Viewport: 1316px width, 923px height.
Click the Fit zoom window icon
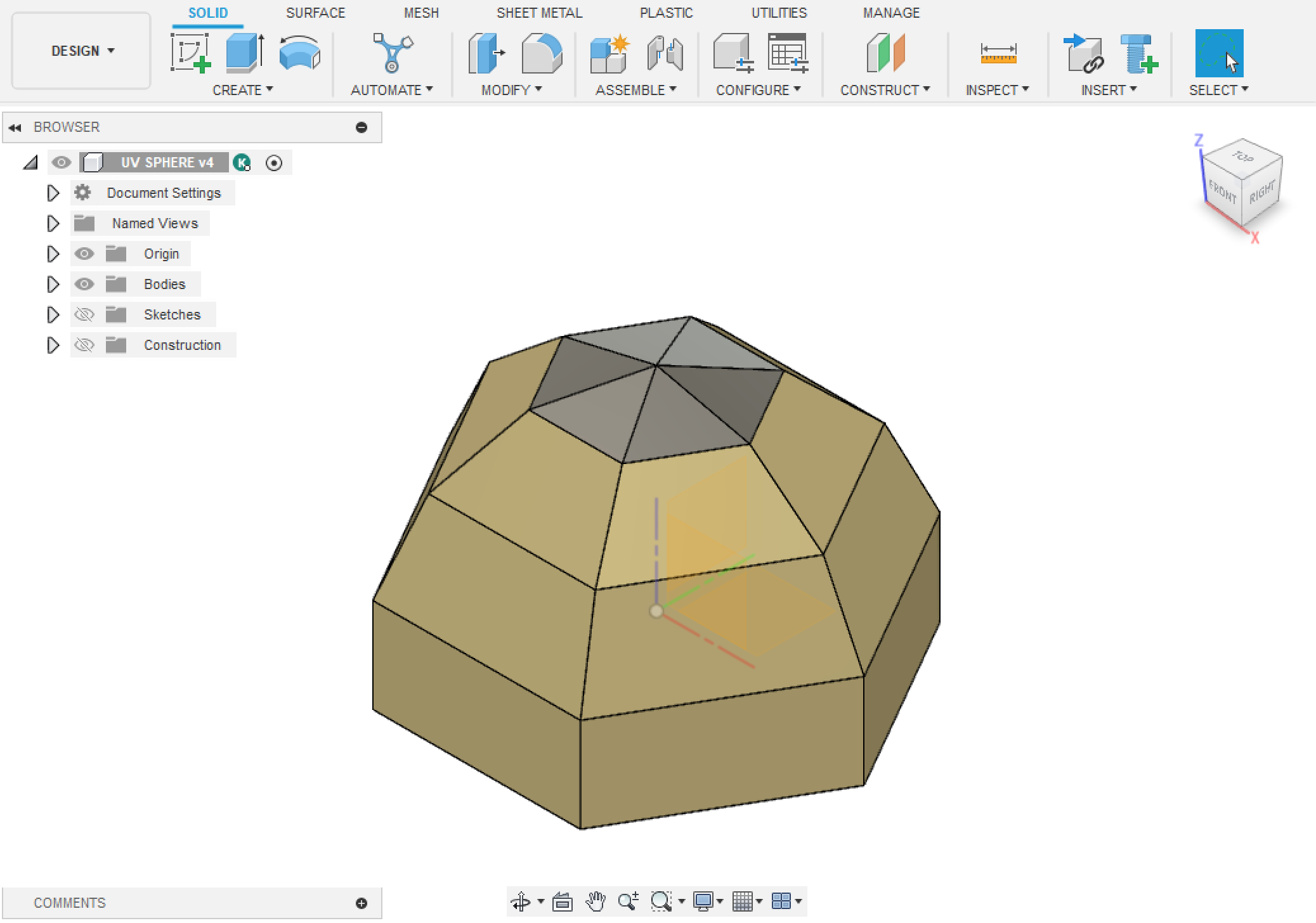pos(661,901)
